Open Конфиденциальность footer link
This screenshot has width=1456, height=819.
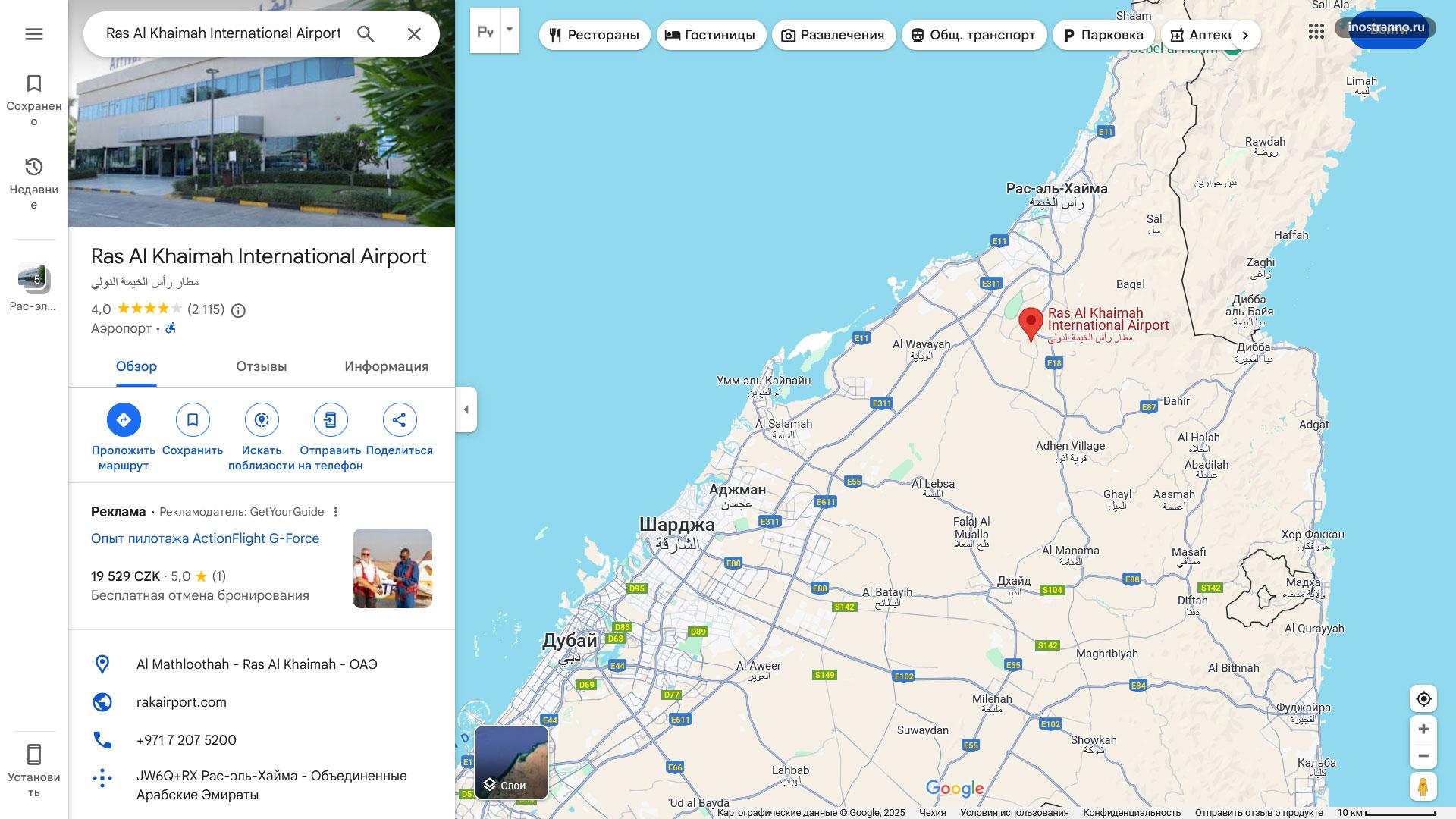(1132, 813)
